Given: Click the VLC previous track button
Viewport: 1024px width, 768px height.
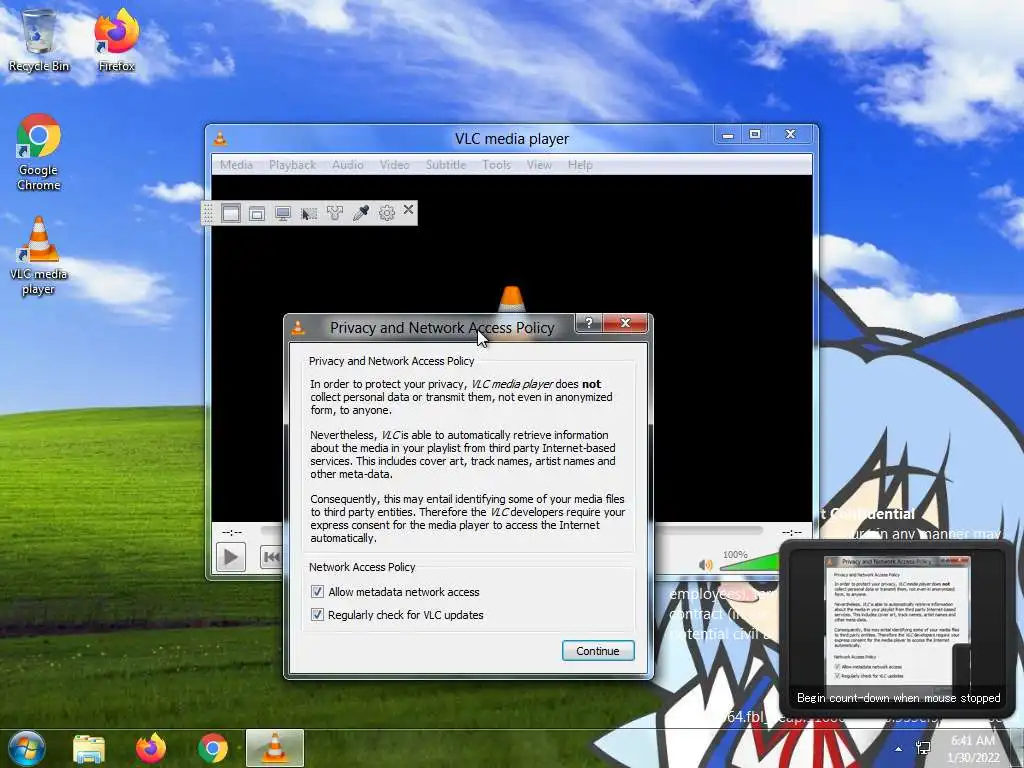Looking at the screenshot, I should click(x=271, y=557).
